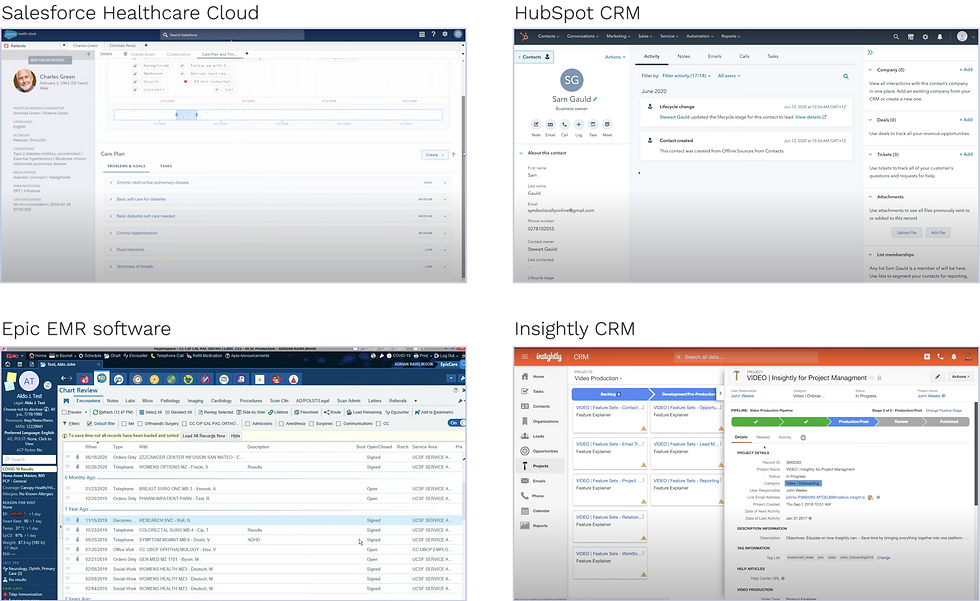The image size is (980, 601).
Task: Switch to HubSpot Notes tab
Action: coord(684,56)
